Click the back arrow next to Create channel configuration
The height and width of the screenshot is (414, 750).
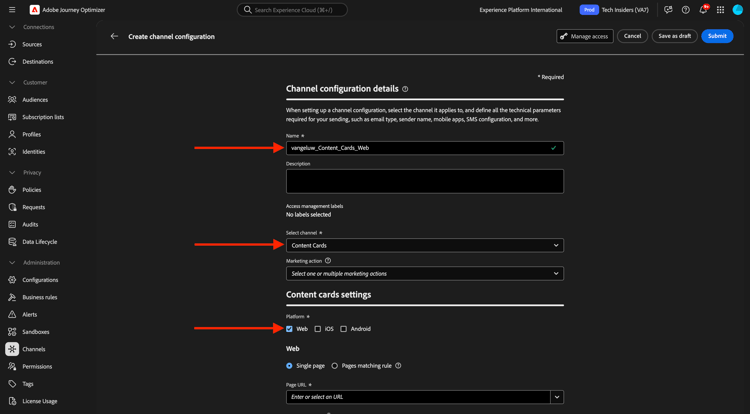(114, 36)
